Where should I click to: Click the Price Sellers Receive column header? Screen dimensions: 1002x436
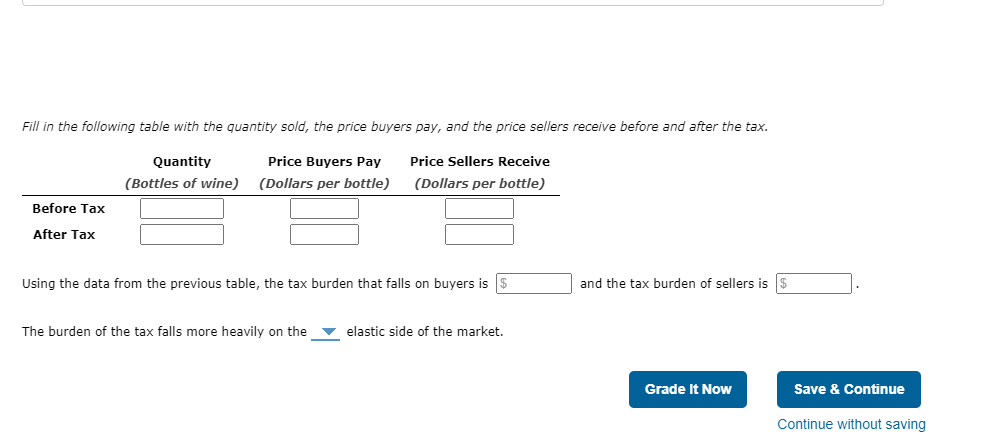point(480,162)
